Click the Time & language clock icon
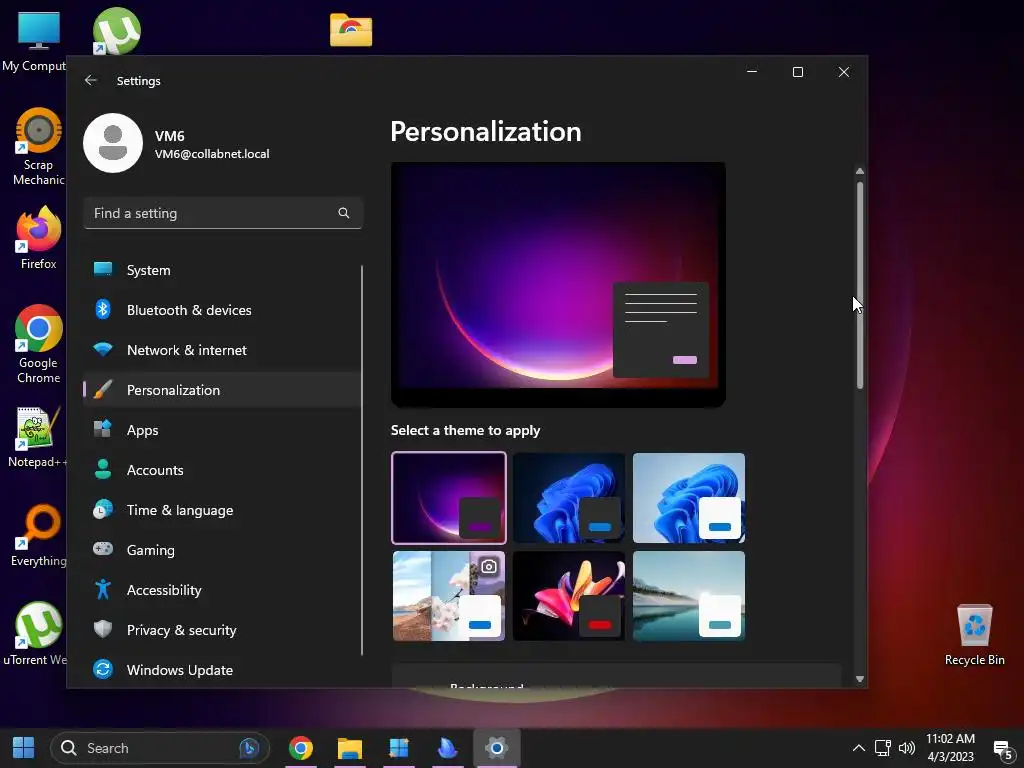 [103, 509]
